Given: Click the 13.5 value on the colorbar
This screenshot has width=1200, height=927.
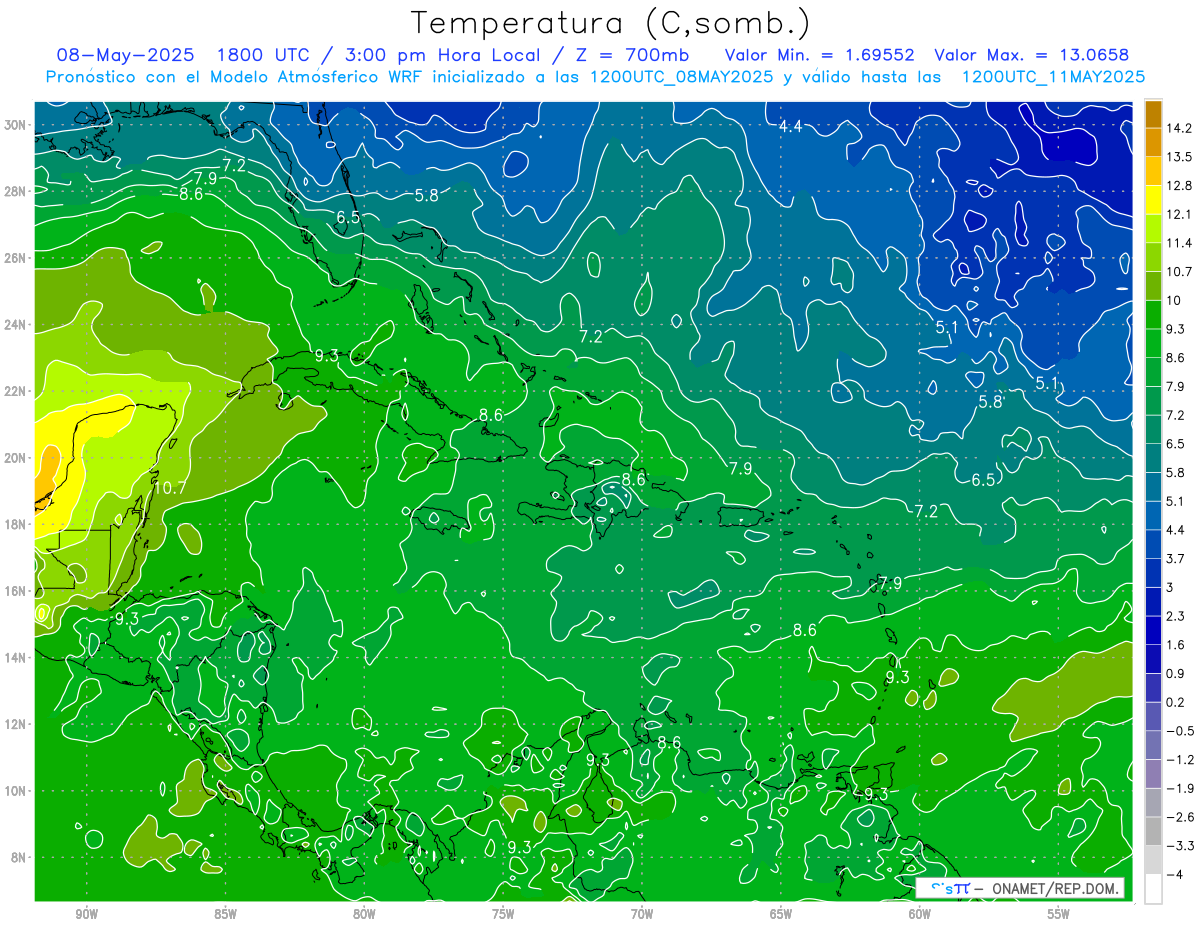Looking at the screenshot, I should click(x=1178, y=157).
